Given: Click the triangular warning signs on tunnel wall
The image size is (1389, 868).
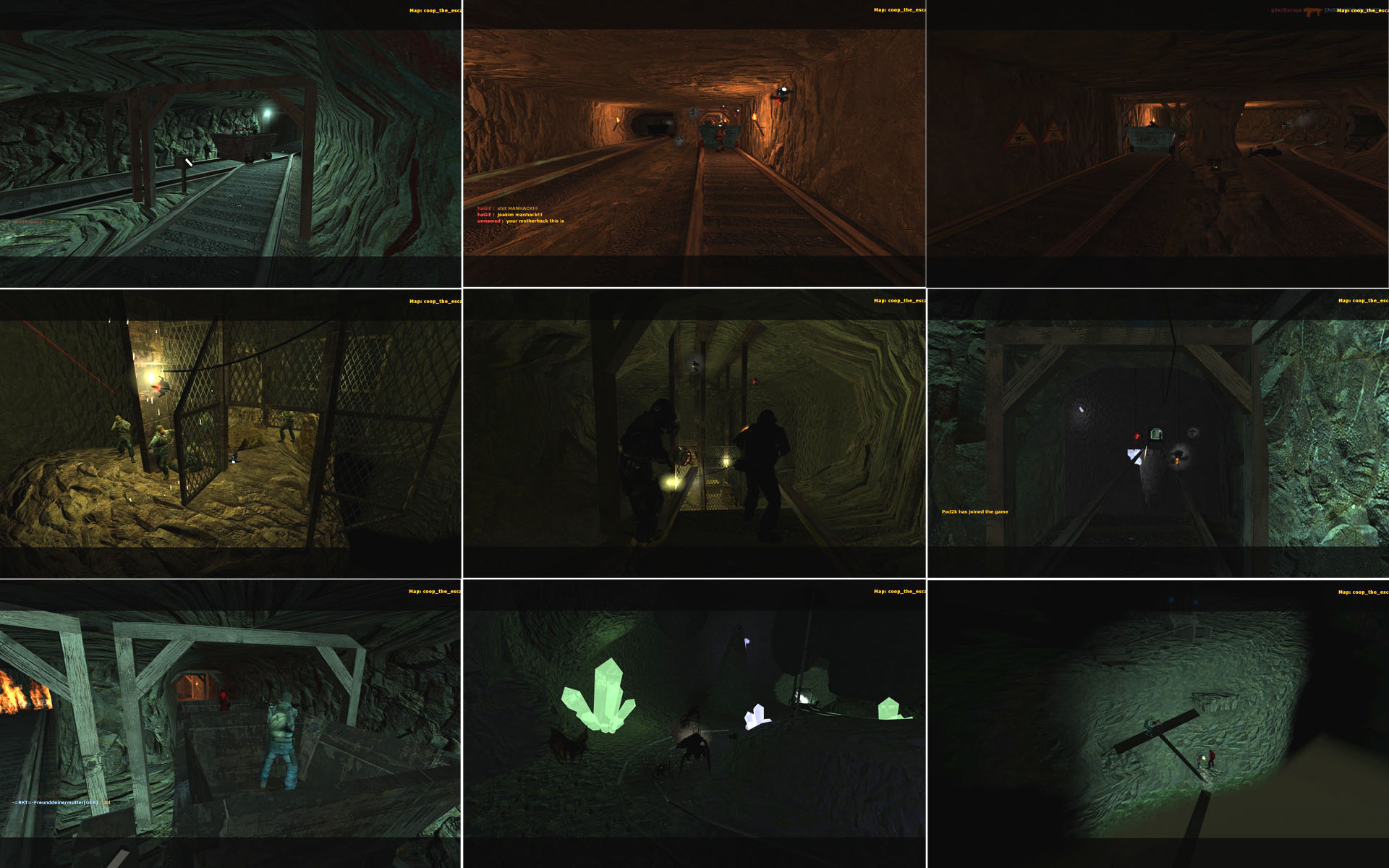Looking at the screenshot, I should point(1035,132).
